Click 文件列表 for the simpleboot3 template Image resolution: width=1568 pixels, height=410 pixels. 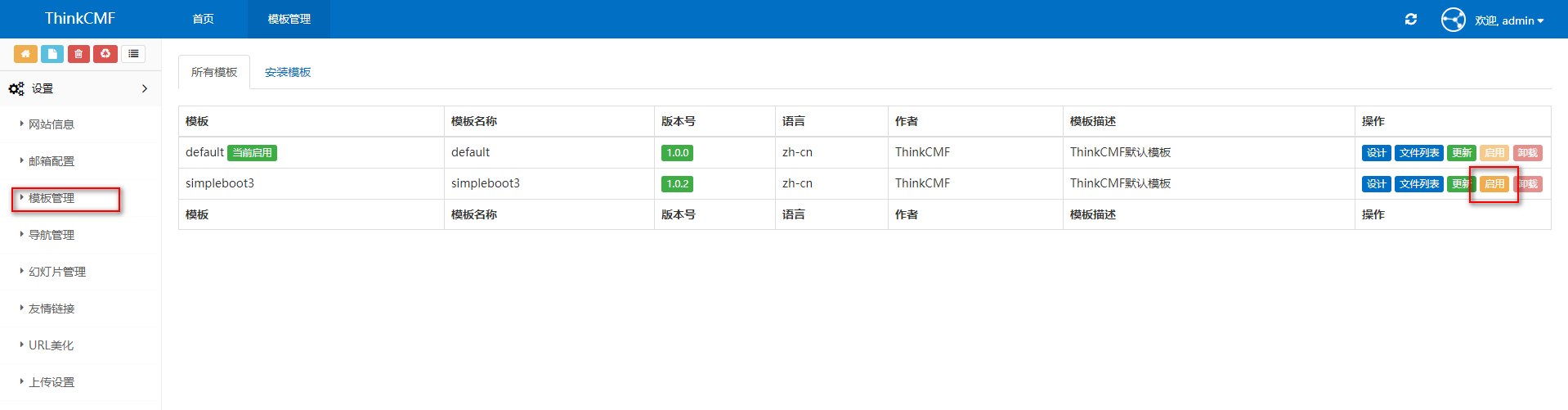point(1419,184)
